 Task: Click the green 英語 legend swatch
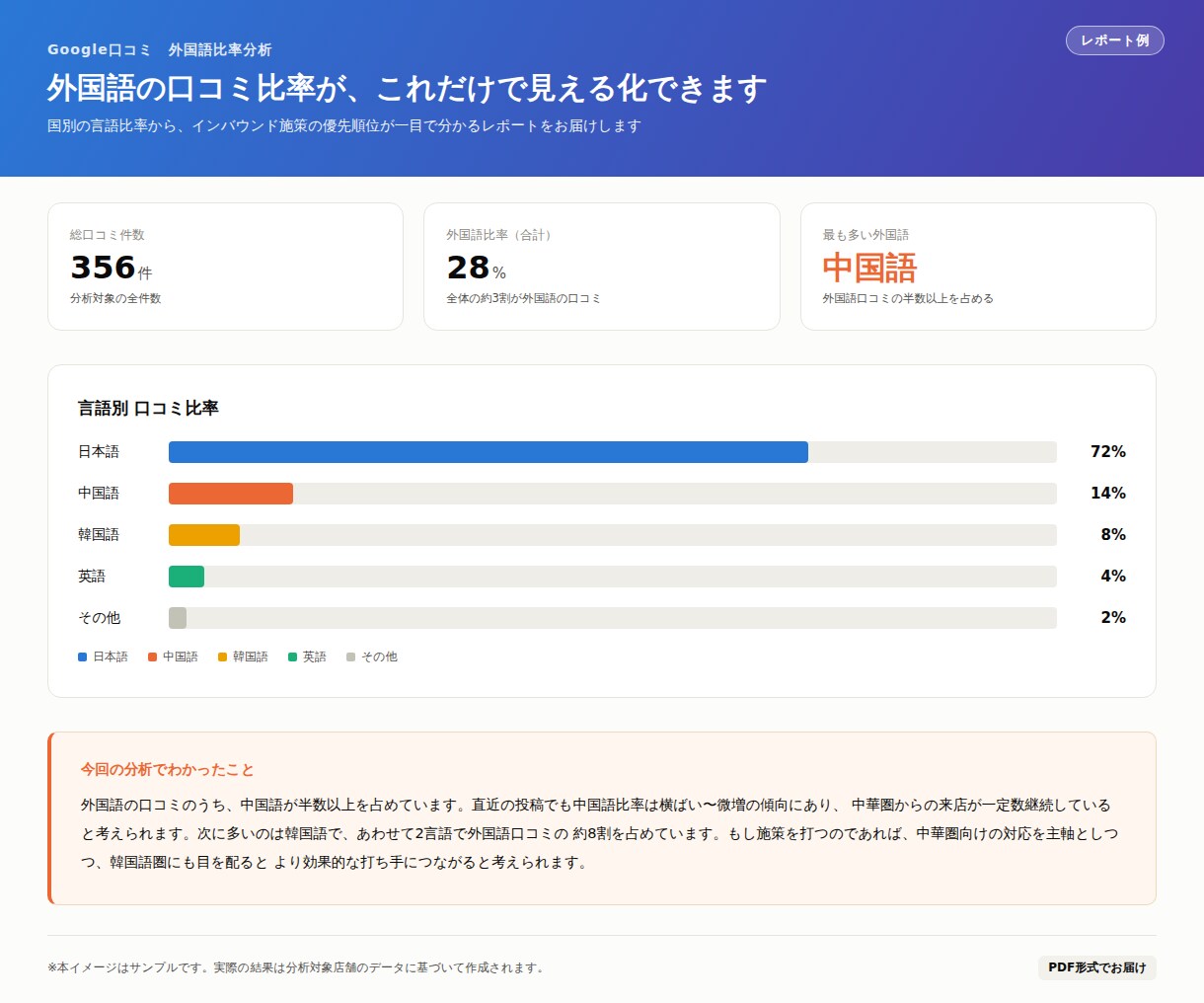pos(293,656)
